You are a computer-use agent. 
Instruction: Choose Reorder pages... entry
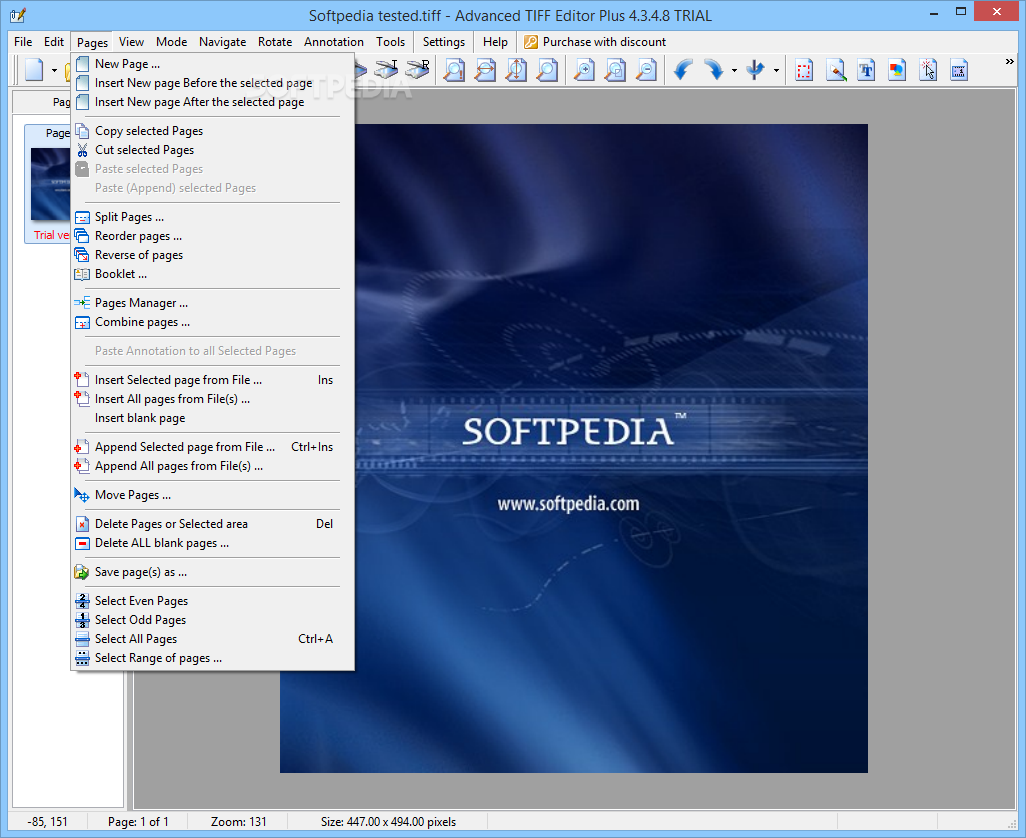tap(213, 236)
